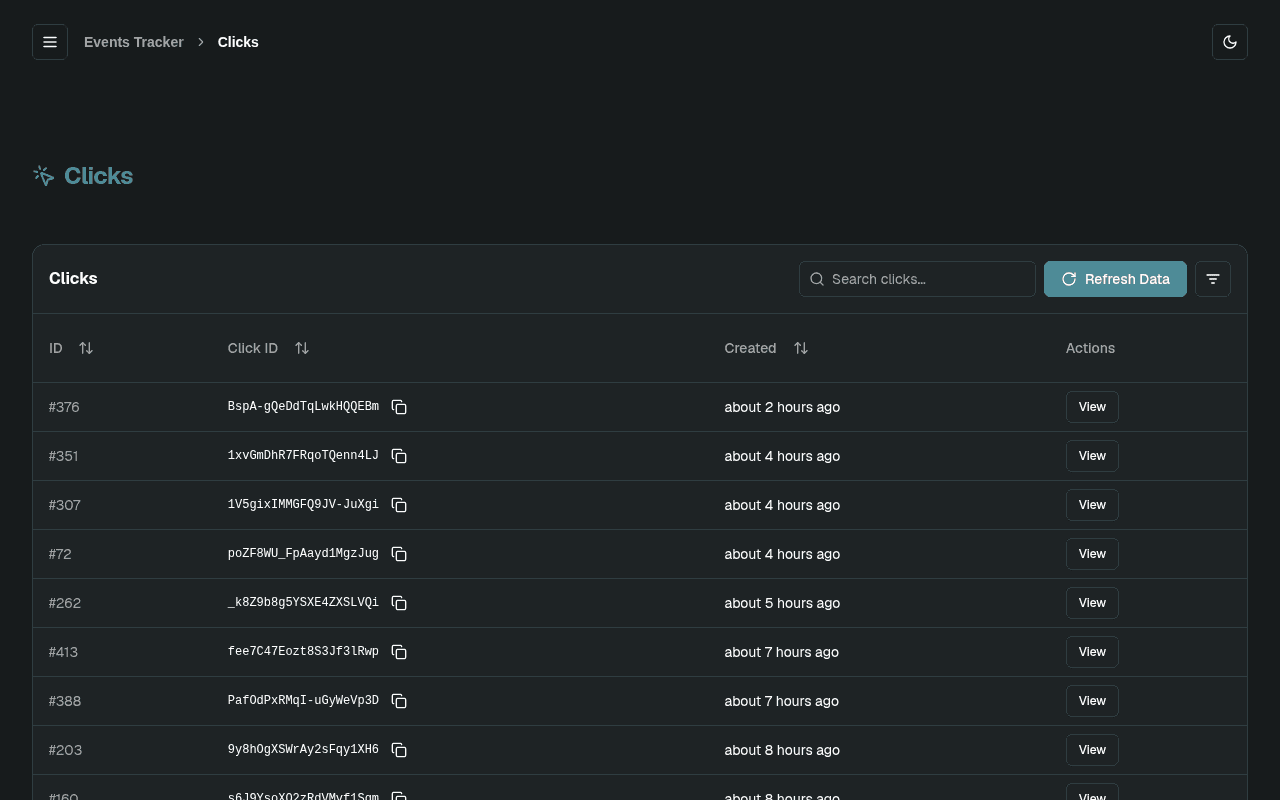View details for row #388

tap(1092, 701)
